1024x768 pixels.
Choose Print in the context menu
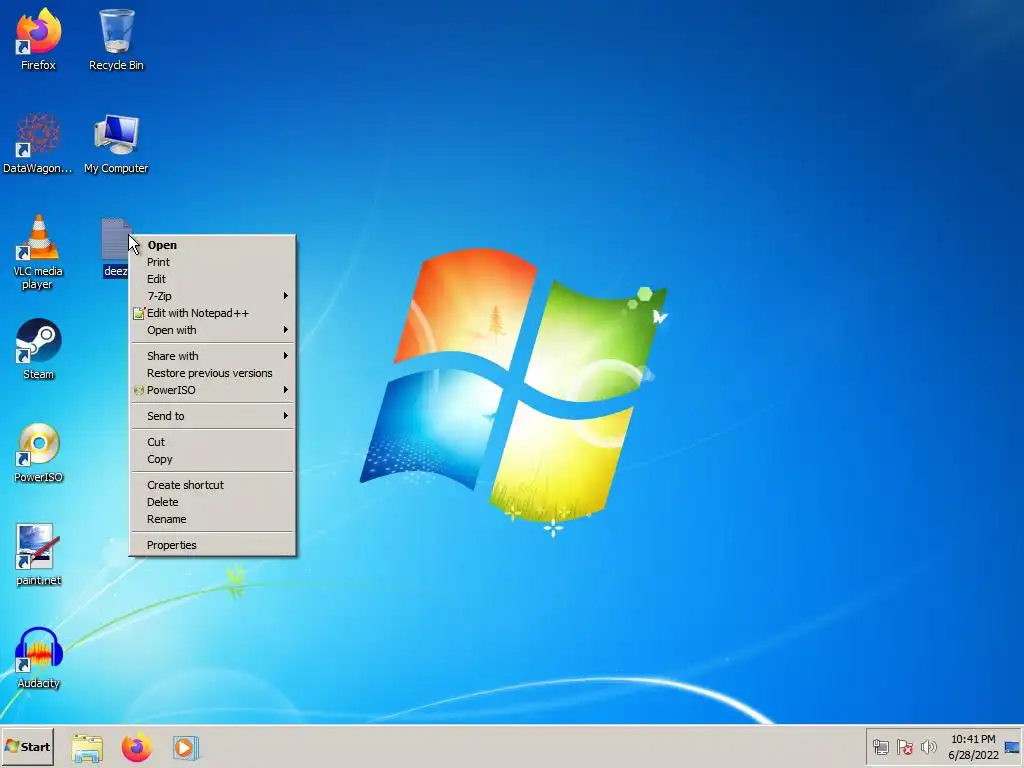212,262
